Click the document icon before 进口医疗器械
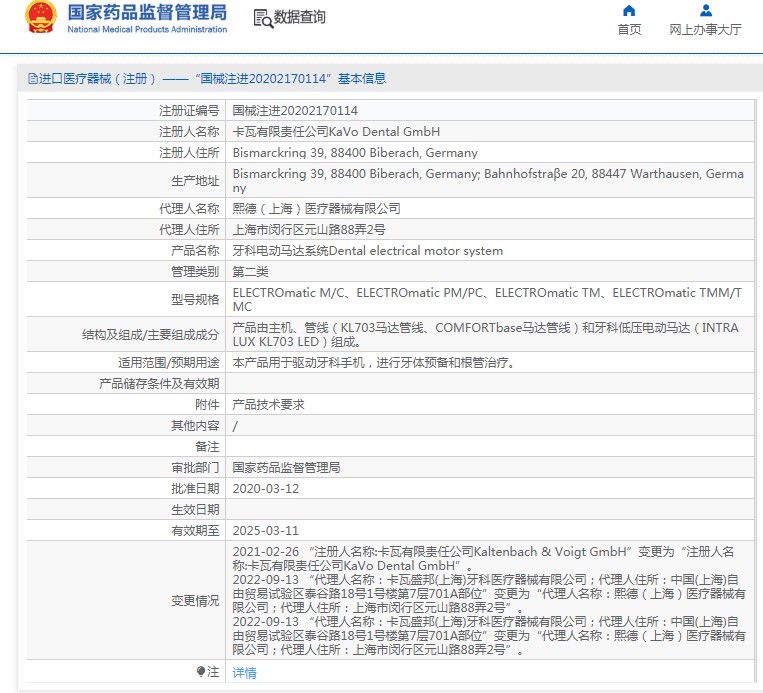The width and height of the screenshot is (763, 693). tap(33, 78)
